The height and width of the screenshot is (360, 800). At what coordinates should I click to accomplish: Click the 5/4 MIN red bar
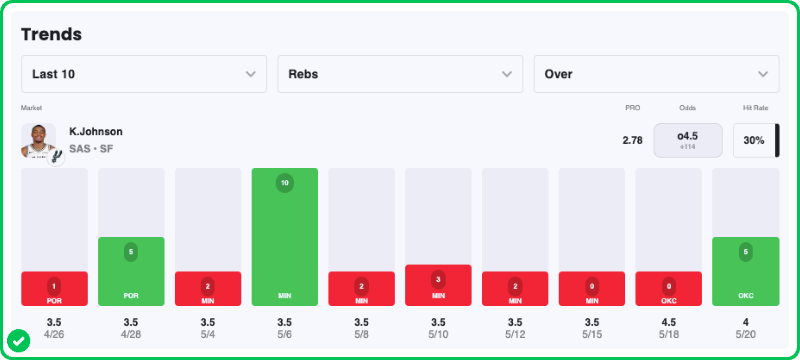[x=208, y=289]
